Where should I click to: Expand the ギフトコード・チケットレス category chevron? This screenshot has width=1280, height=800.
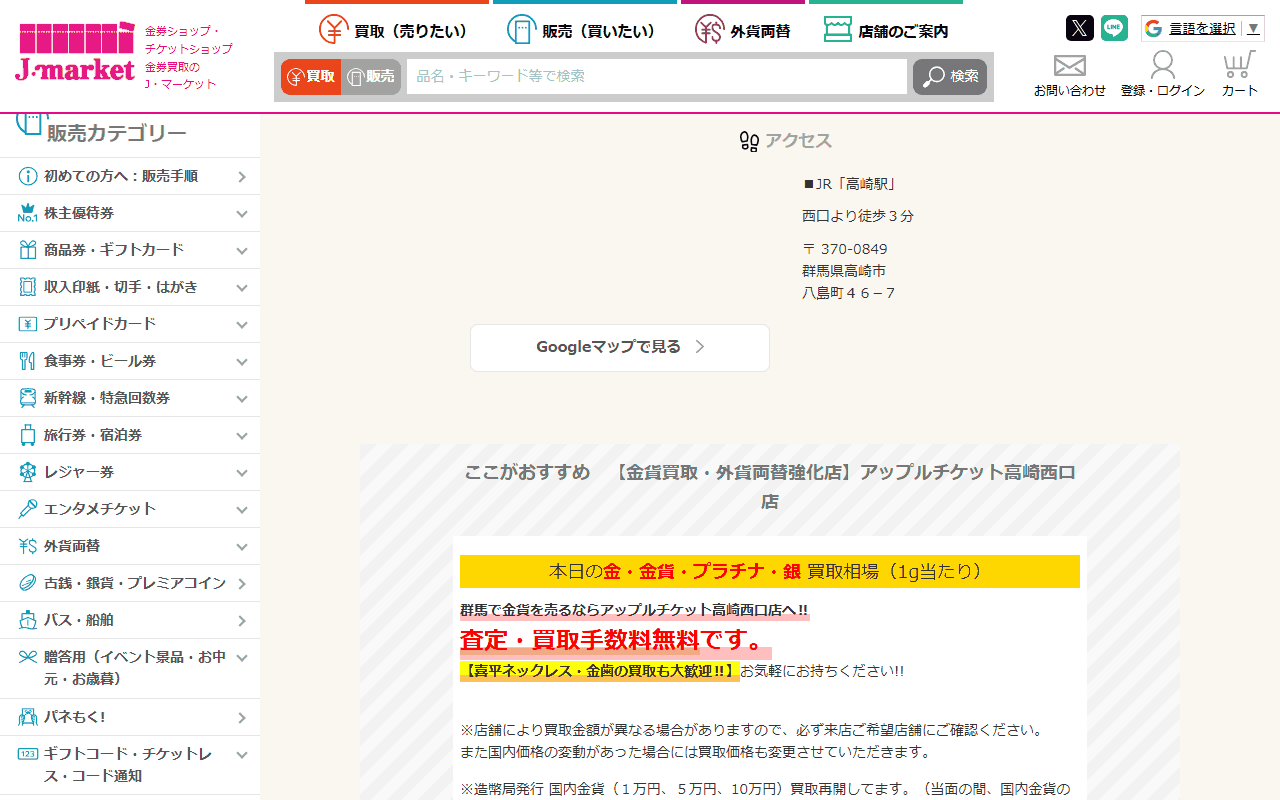tap(242, 754)
